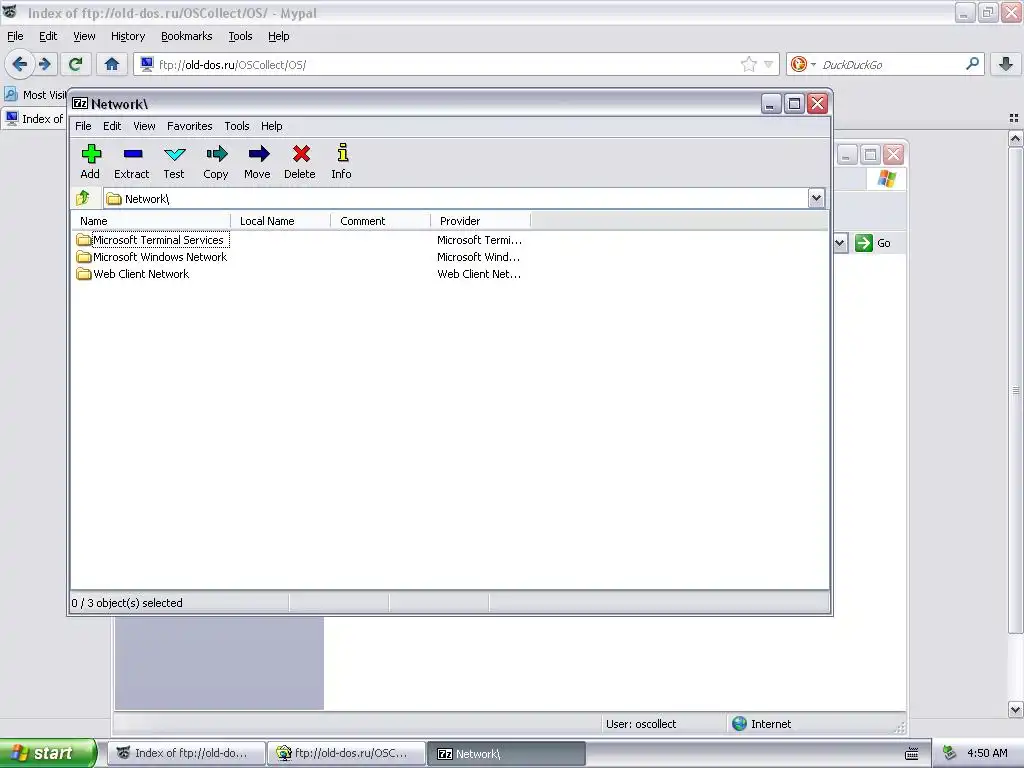Screen dimensions: 1024x768
Task: Open the 7-Zip Tools menu
Action: pos(237,126)
